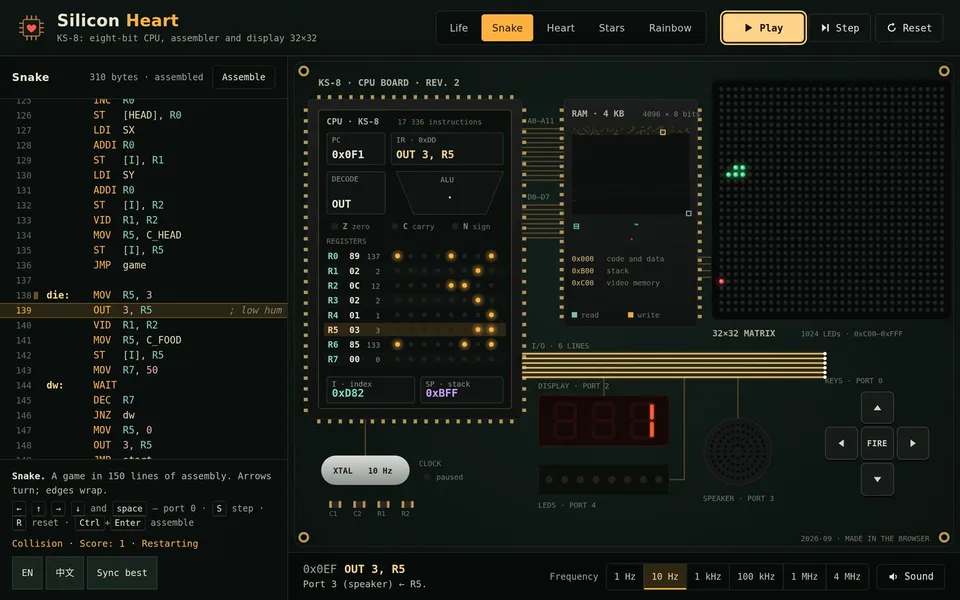The width and height of the screenshot is (960, 600).
Task: Select the R0 register row
Action: pos(415,256)
